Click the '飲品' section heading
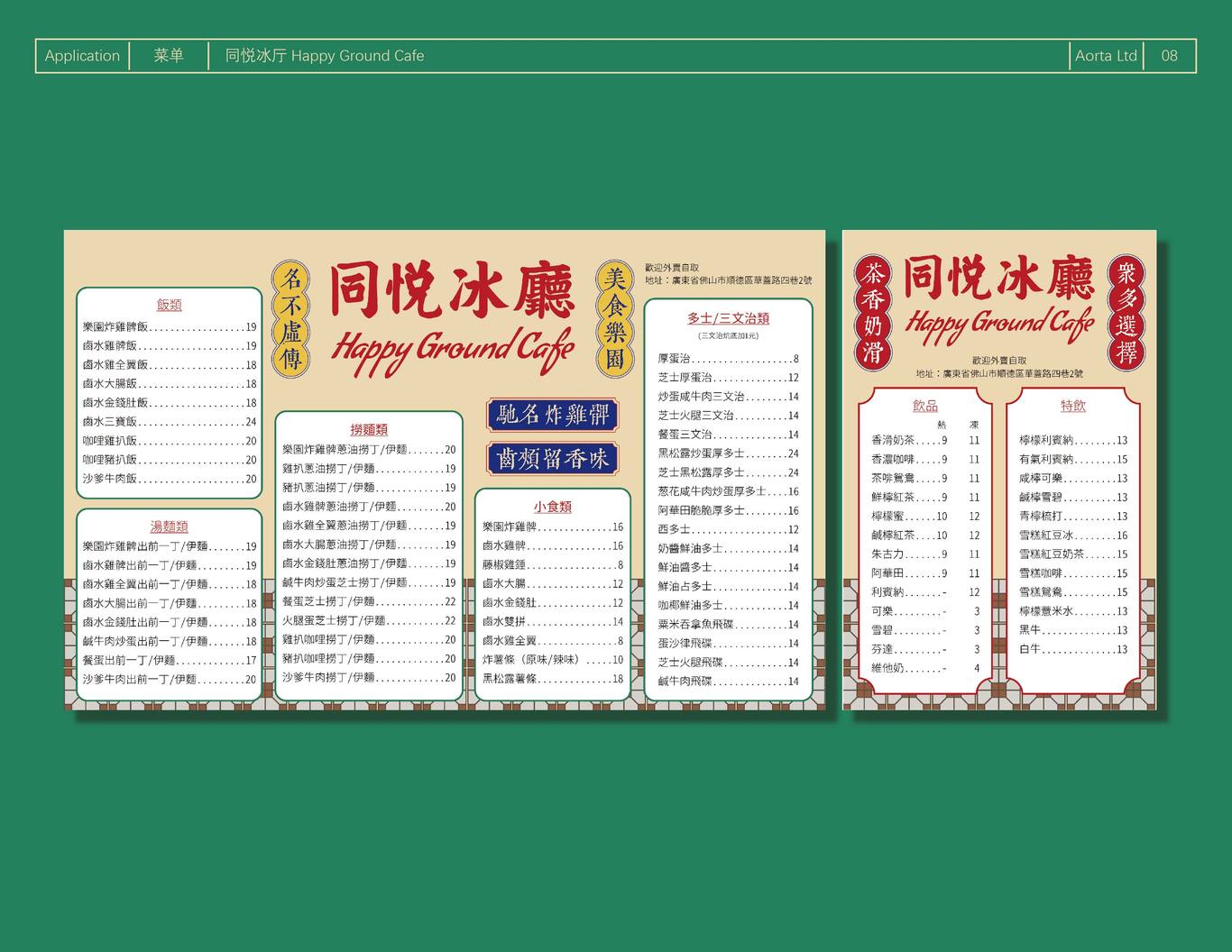This screenshot has width=1232, height=952. click(925, 406)
